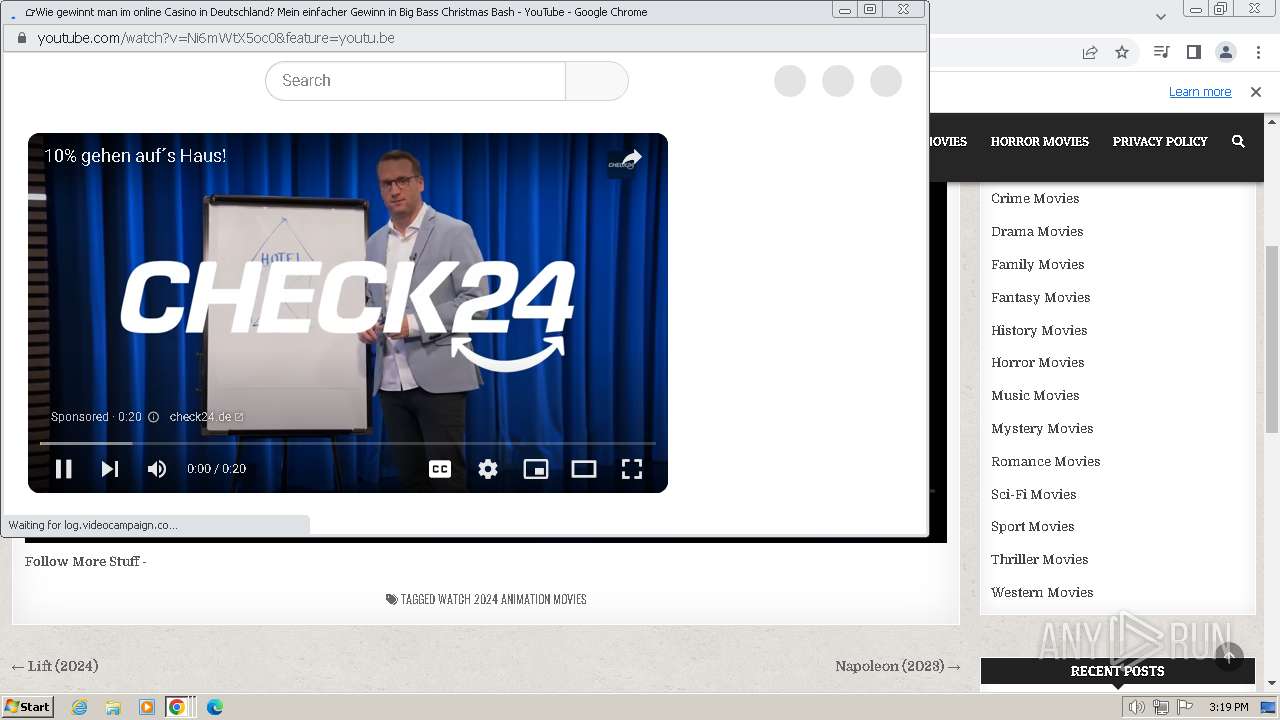Open Family Movies category
Screen dimensions: 1280x720
click(x=1038, y=265)
